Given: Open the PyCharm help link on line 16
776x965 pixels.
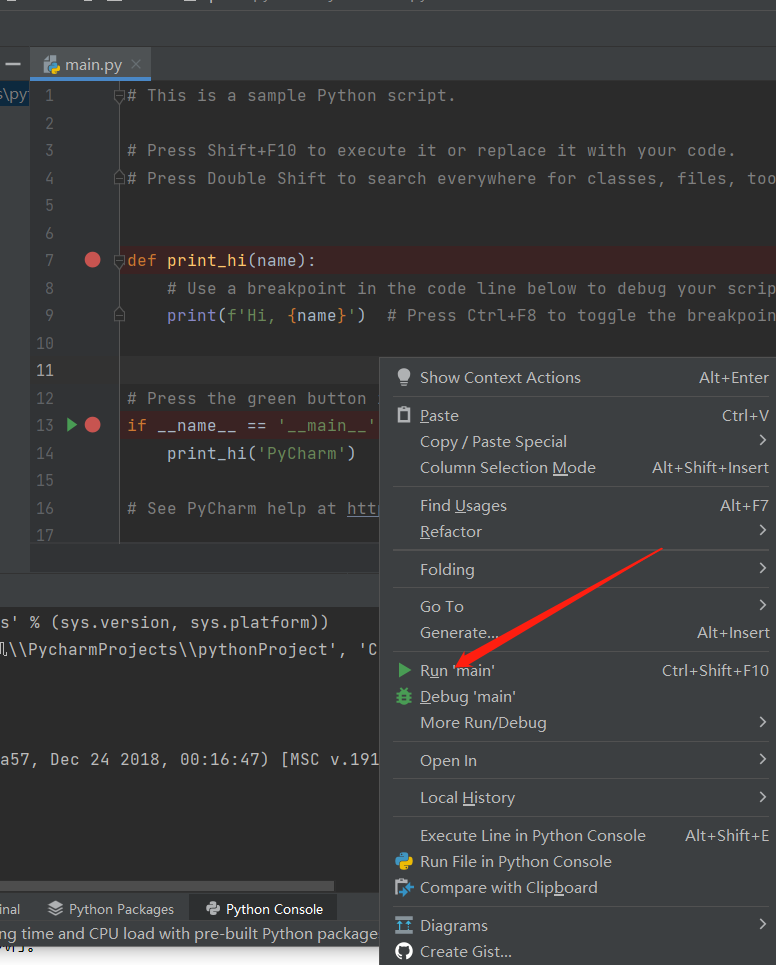Looking at the screenshot, I should pos(362,508).
